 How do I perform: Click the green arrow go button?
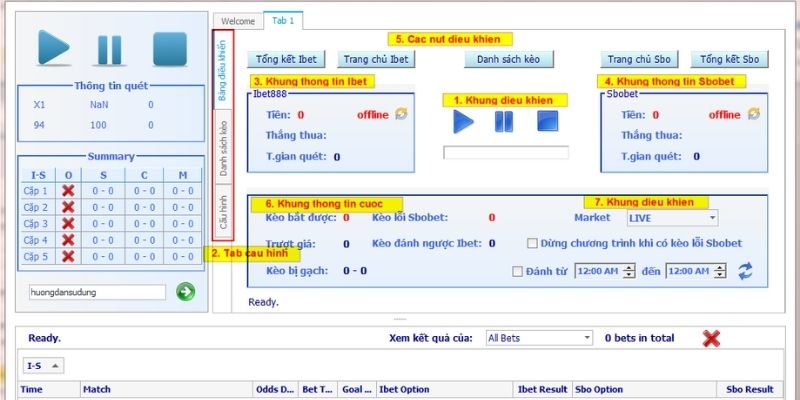(186, 292)
